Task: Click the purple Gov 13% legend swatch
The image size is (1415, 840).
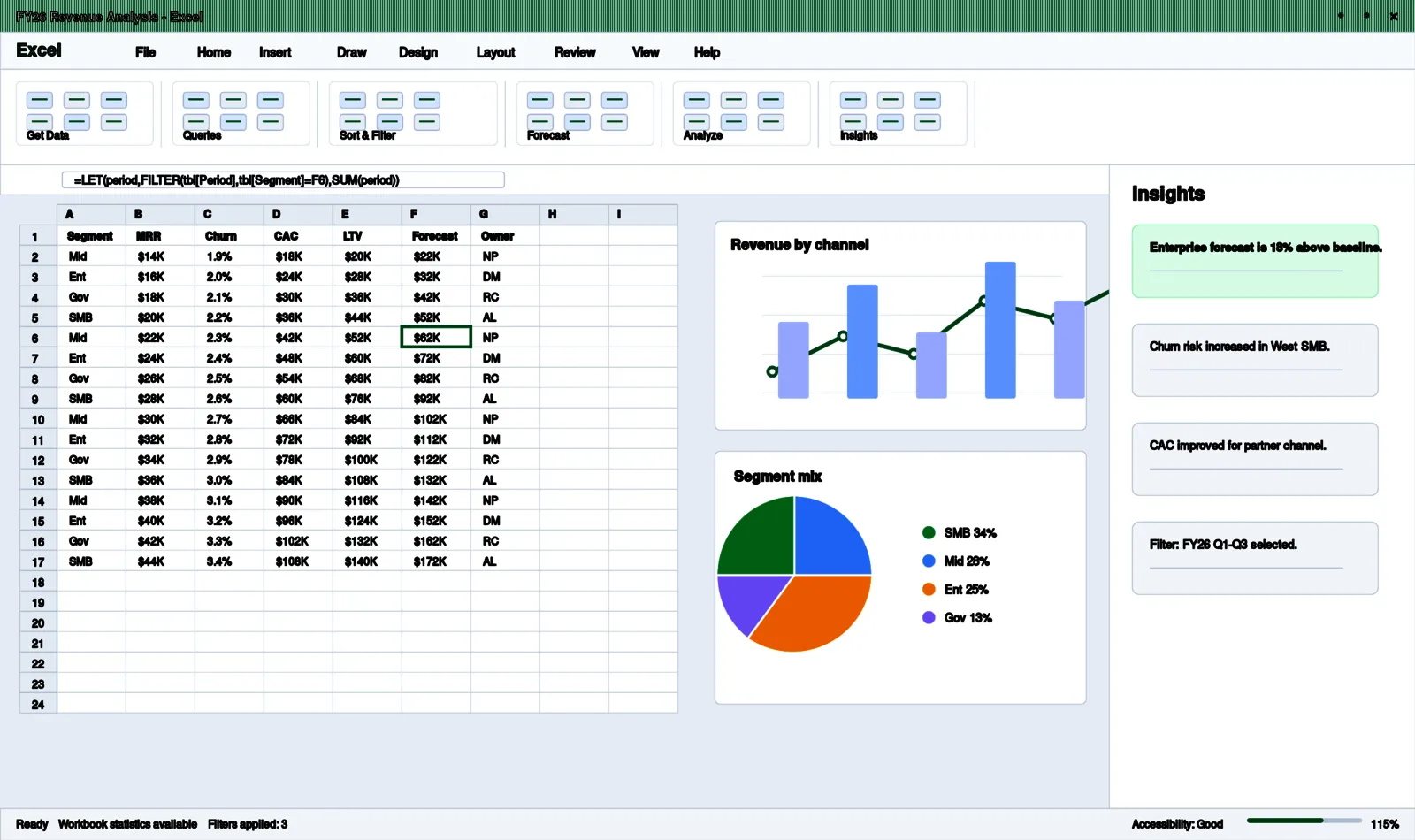Action: click(929, 617)
